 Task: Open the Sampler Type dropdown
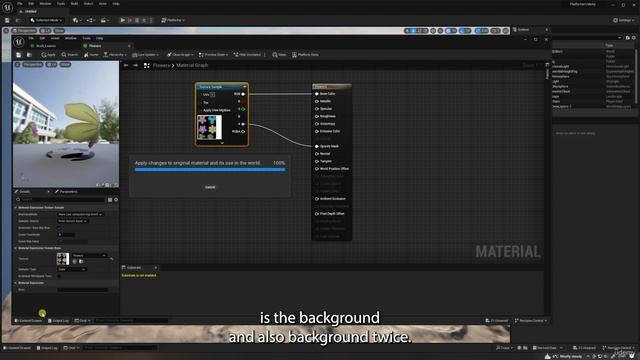(x=72, y=269)
